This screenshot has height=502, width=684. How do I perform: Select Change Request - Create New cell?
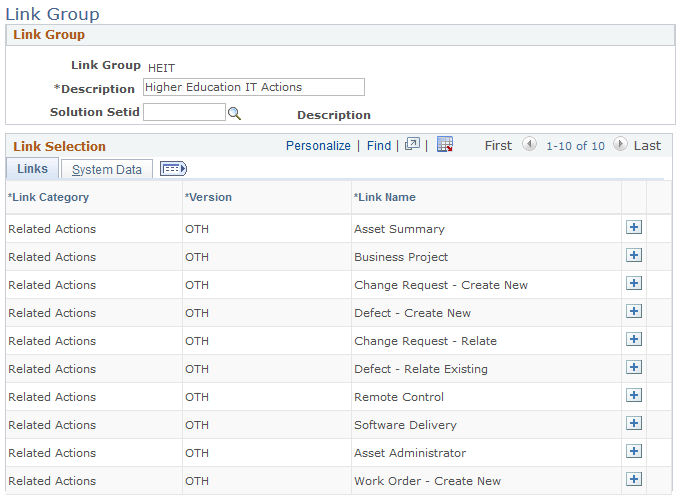point(441,285)
